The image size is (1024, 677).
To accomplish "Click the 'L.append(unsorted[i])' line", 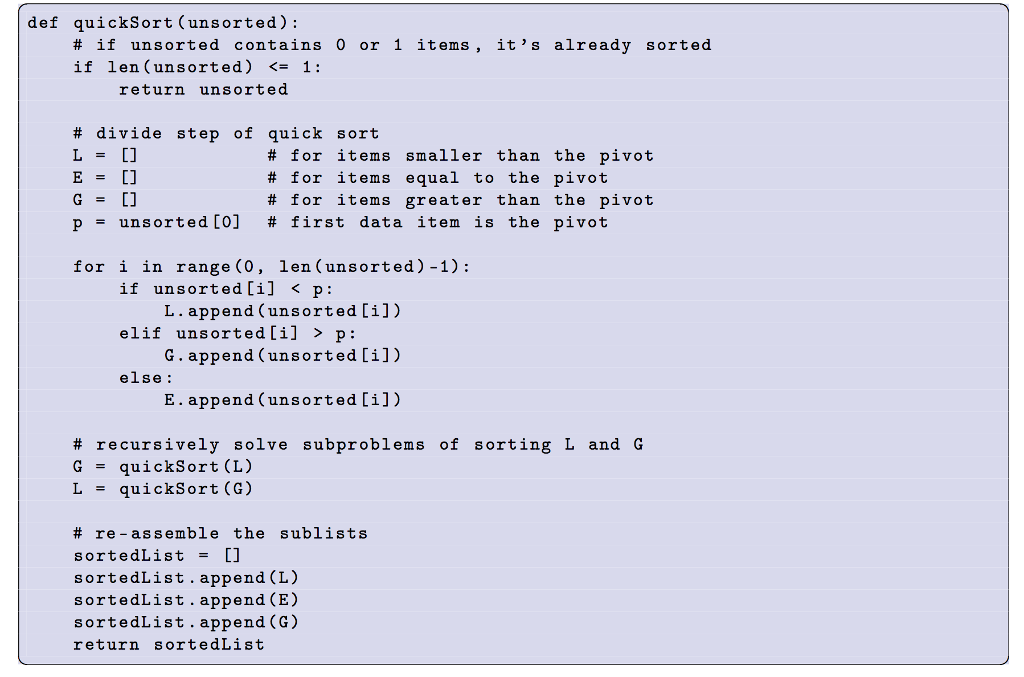I will (x=282, y=311).
